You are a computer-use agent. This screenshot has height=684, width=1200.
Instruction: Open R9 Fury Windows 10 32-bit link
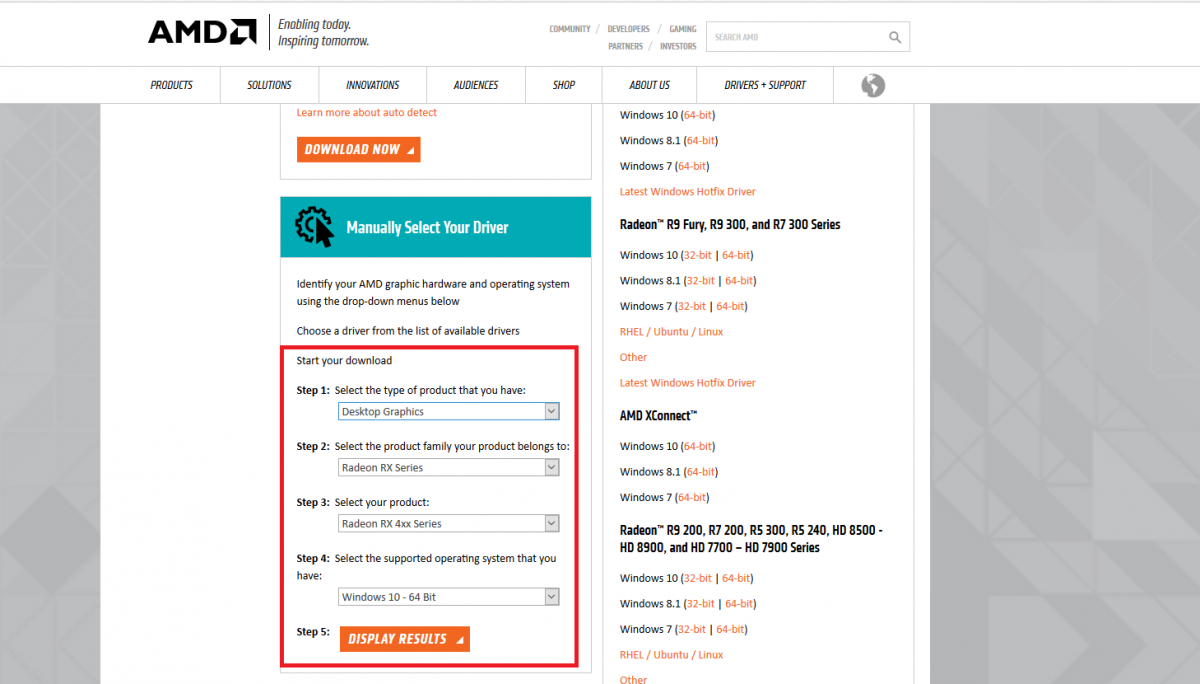pos(698,255)
